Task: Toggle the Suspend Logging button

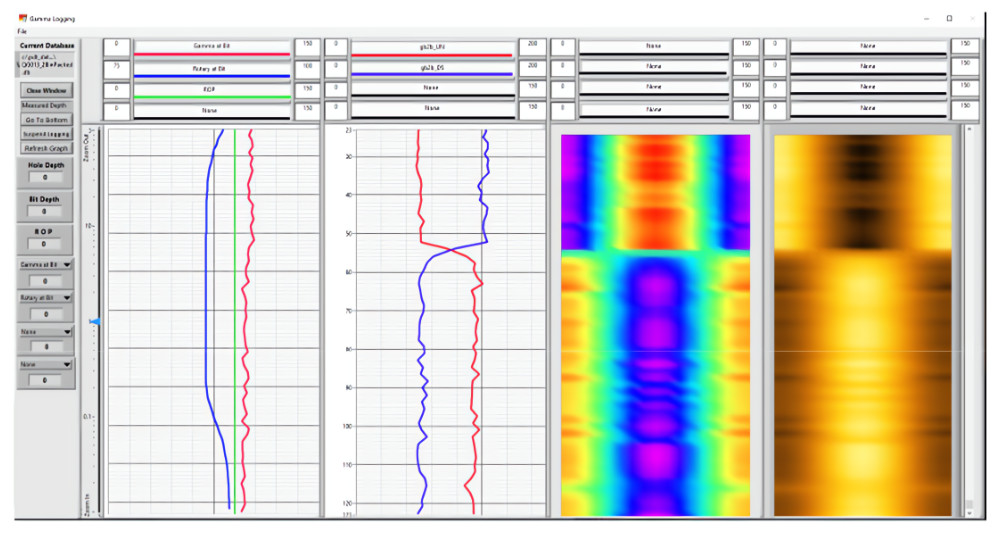Action: pos(46,134)
